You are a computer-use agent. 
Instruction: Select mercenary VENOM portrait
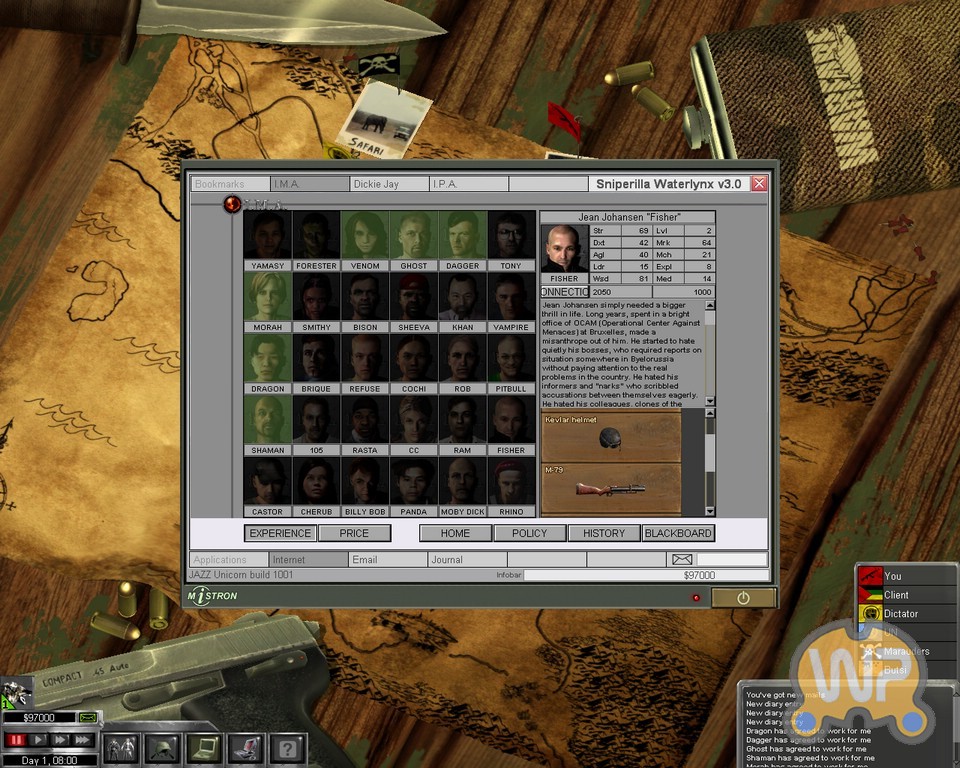click(365, 241)
